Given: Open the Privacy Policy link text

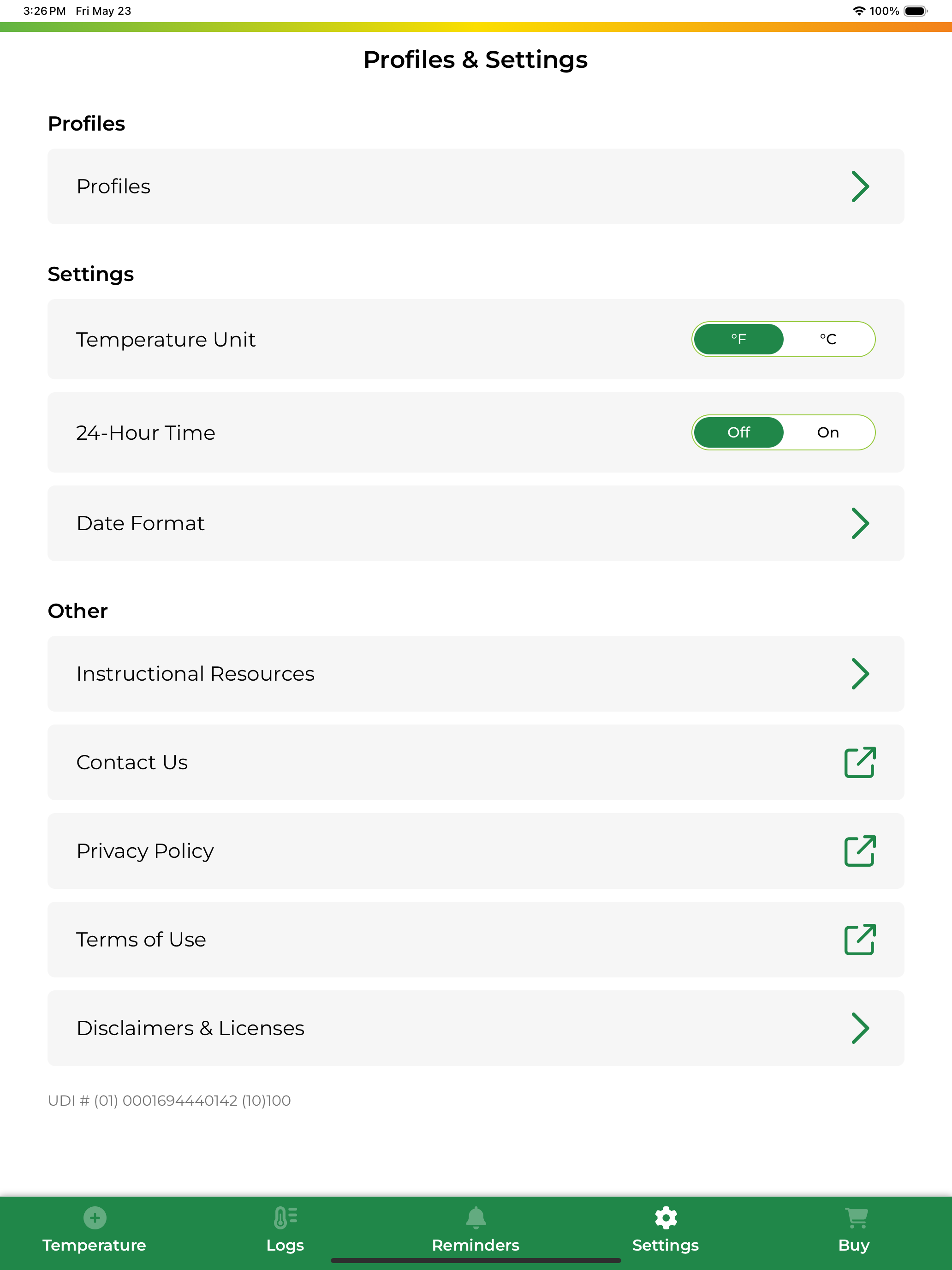Looking at the screenshot, I should 145,851.
